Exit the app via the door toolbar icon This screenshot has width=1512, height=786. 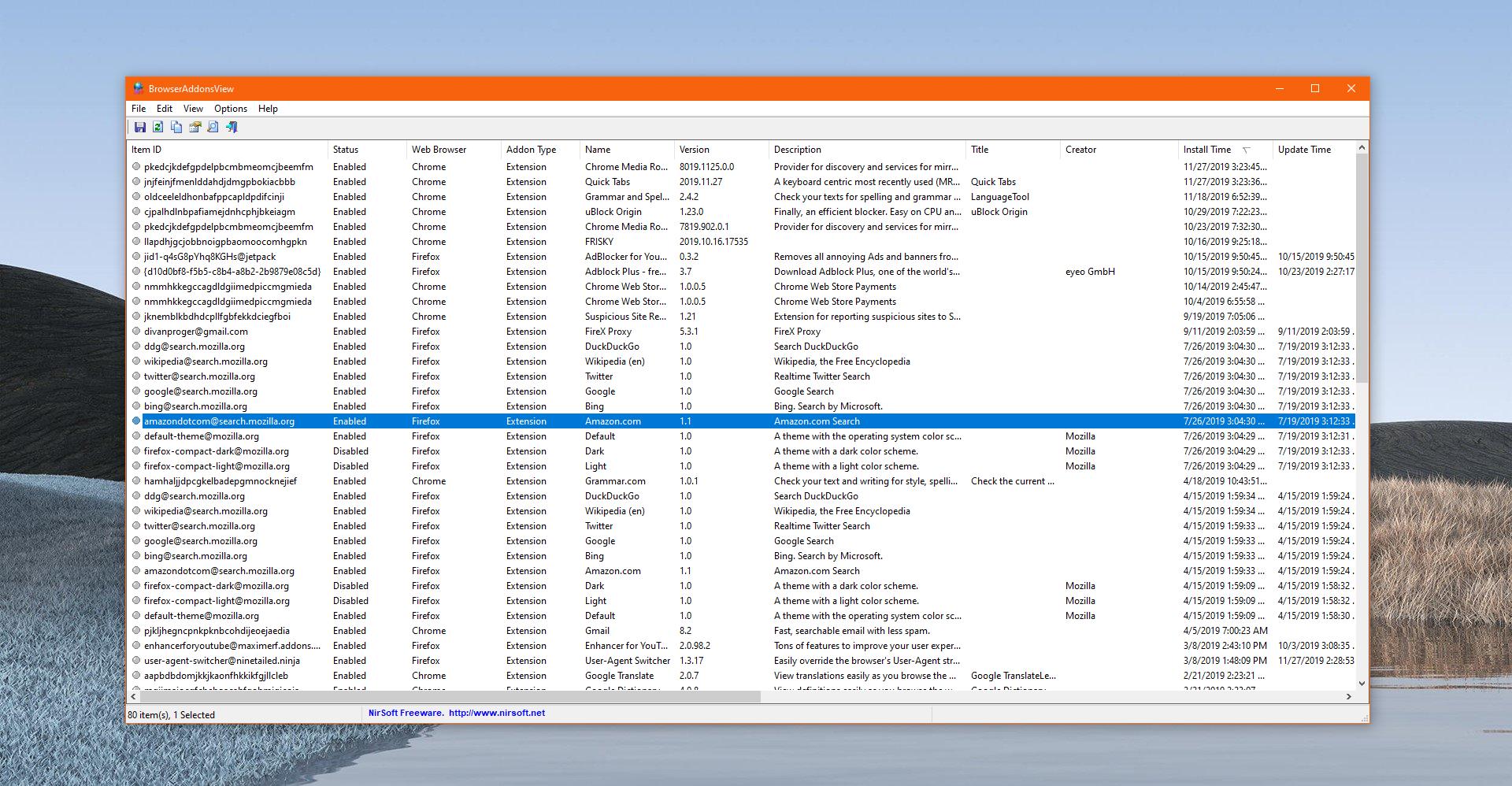[x=232, y=127]
